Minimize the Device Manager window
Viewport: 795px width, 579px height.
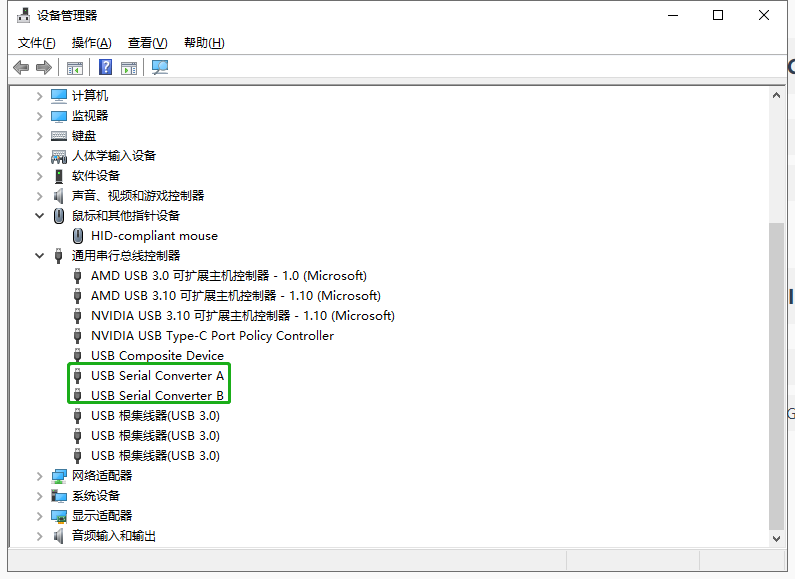(x=673, y=15)
